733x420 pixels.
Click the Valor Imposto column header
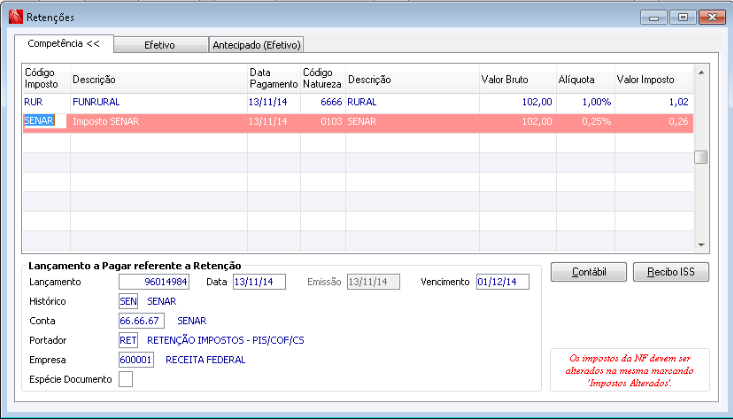click(654, 79)
